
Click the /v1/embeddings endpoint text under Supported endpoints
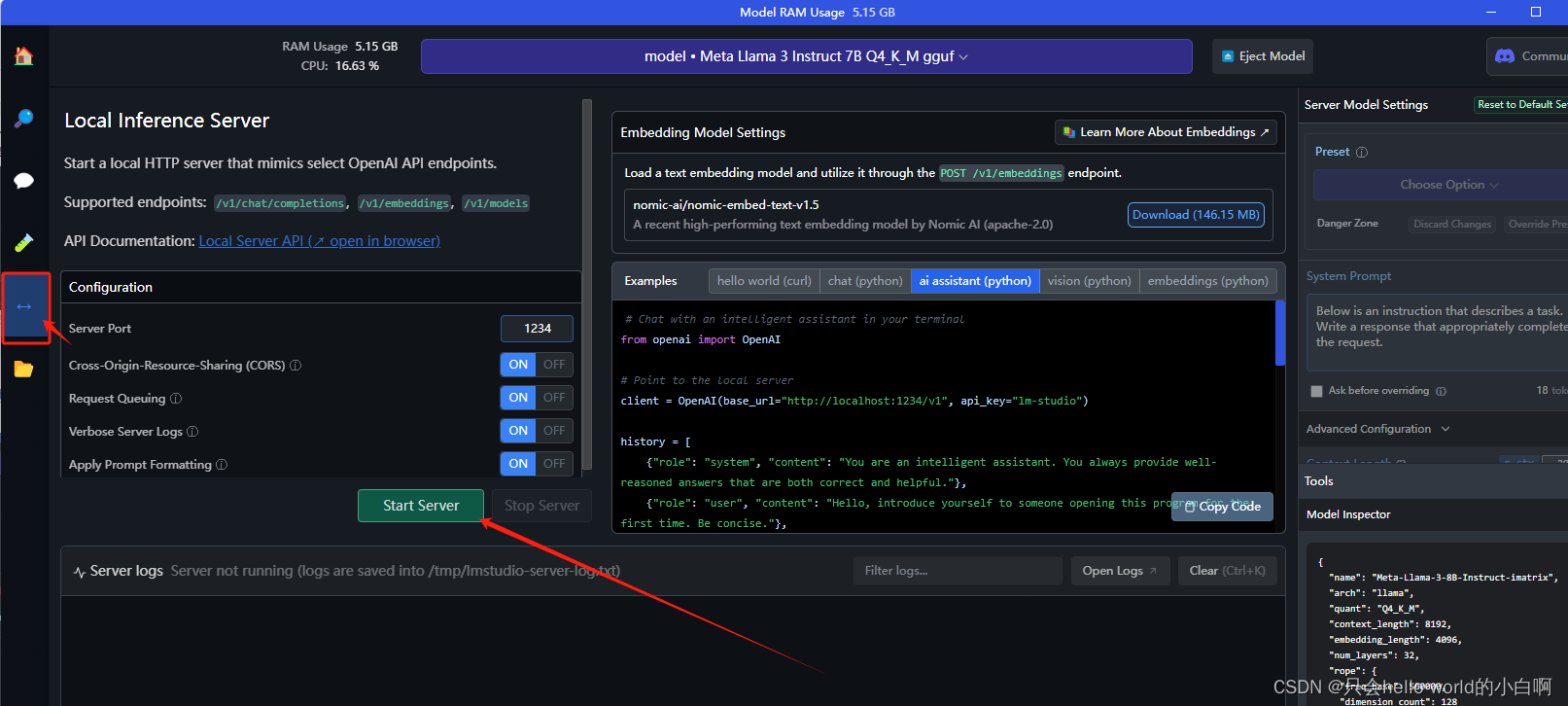click(x=404, y=203)
